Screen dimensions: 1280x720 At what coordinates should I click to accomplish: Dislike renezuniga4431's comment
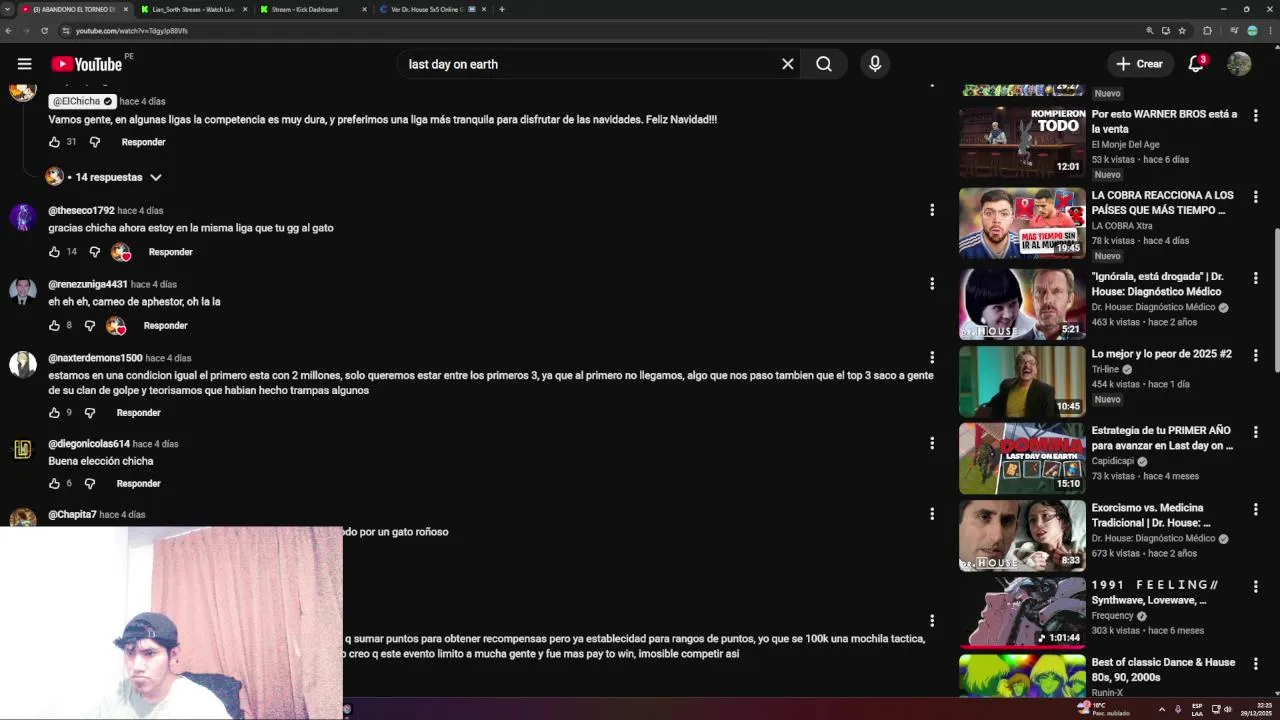(90, 326)
